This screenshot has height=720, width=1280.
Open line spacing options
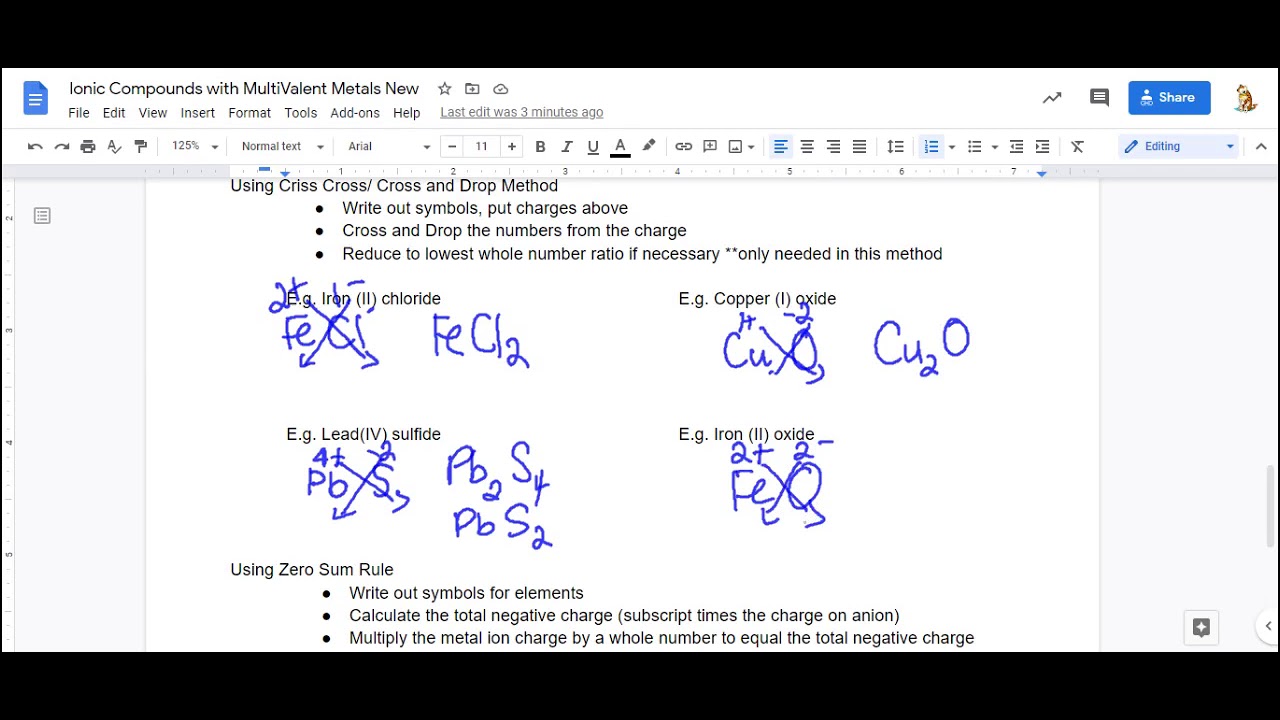click(896, 147)
